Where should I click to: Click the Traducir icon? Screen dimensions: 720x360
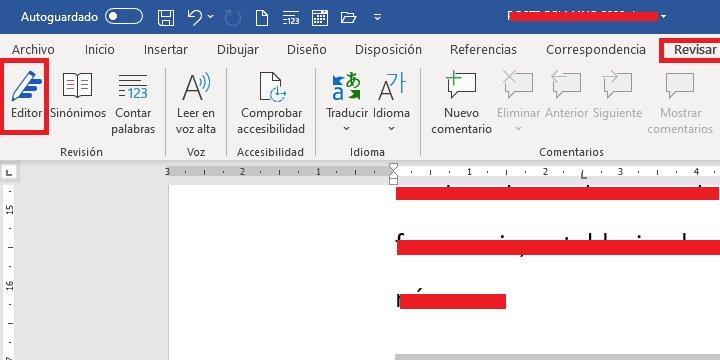point(347,86)
